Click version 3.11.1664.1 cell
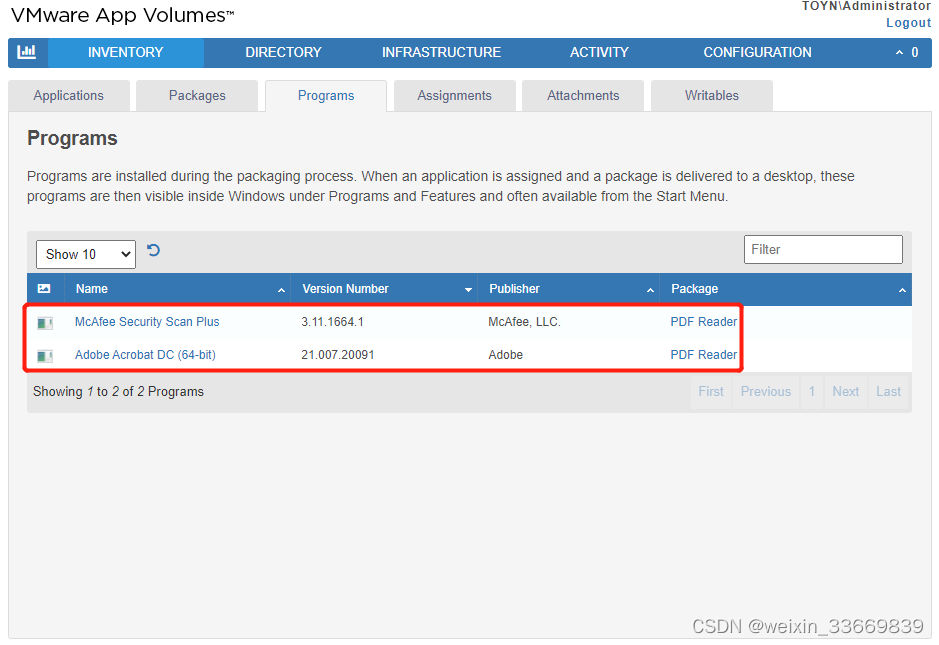 [332, 322]
